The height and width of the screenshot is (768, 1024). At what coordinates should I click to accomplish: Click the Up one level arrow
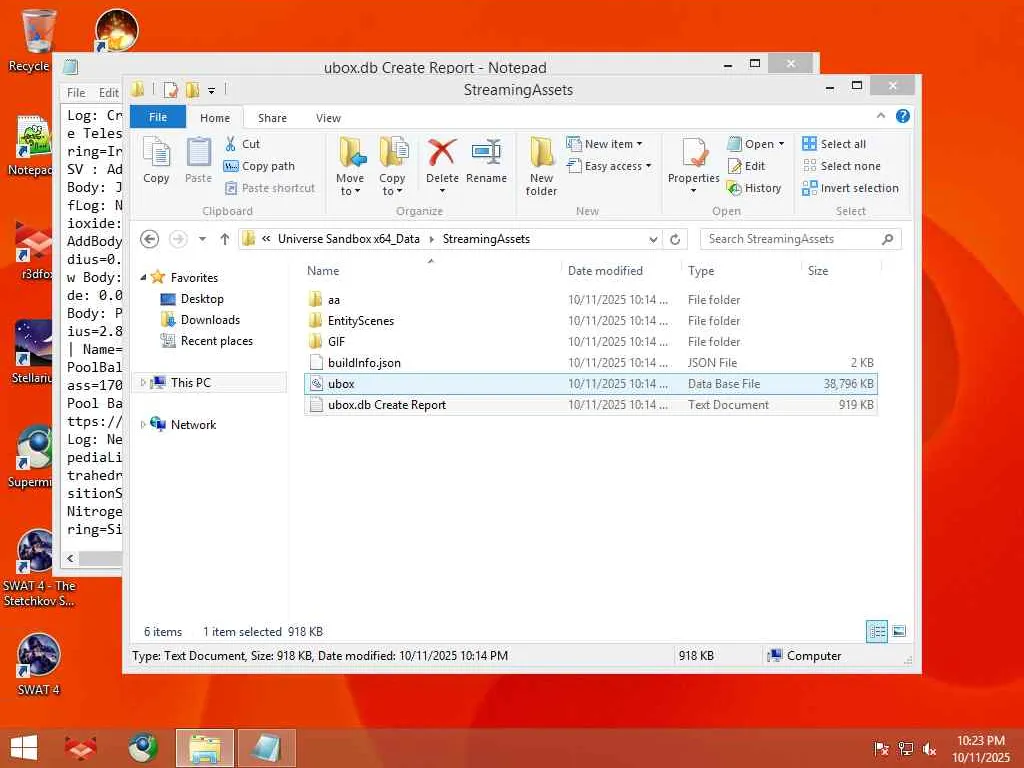(x=225, y=239)
